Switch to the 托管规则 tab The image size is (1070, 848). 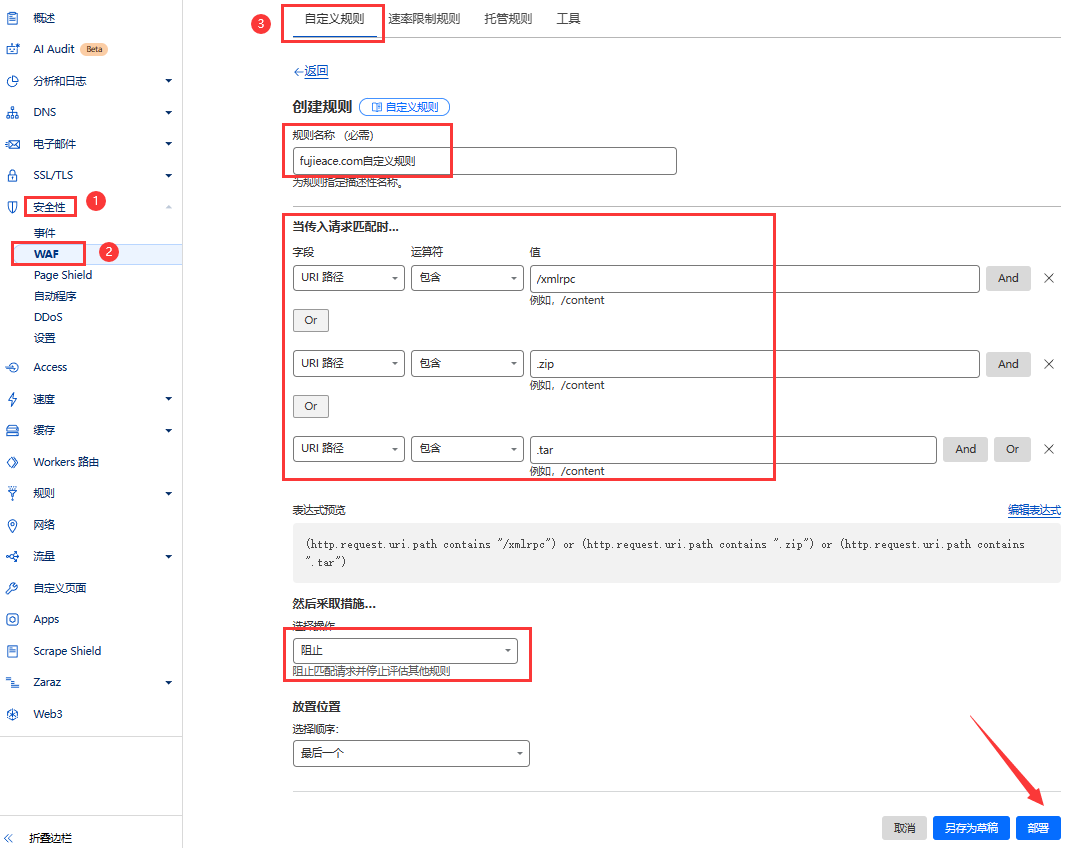(x=508, y=19)
